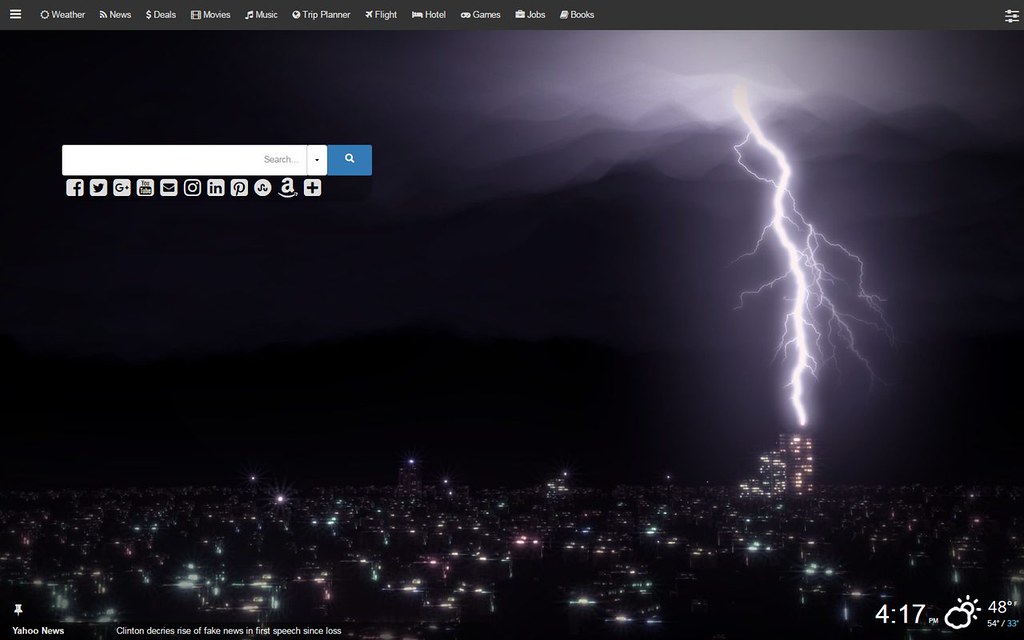The height and width of the screenshot is (640, 1024).
Task: Launch YouTube from the shortcut icons
Action: (146, 188)
